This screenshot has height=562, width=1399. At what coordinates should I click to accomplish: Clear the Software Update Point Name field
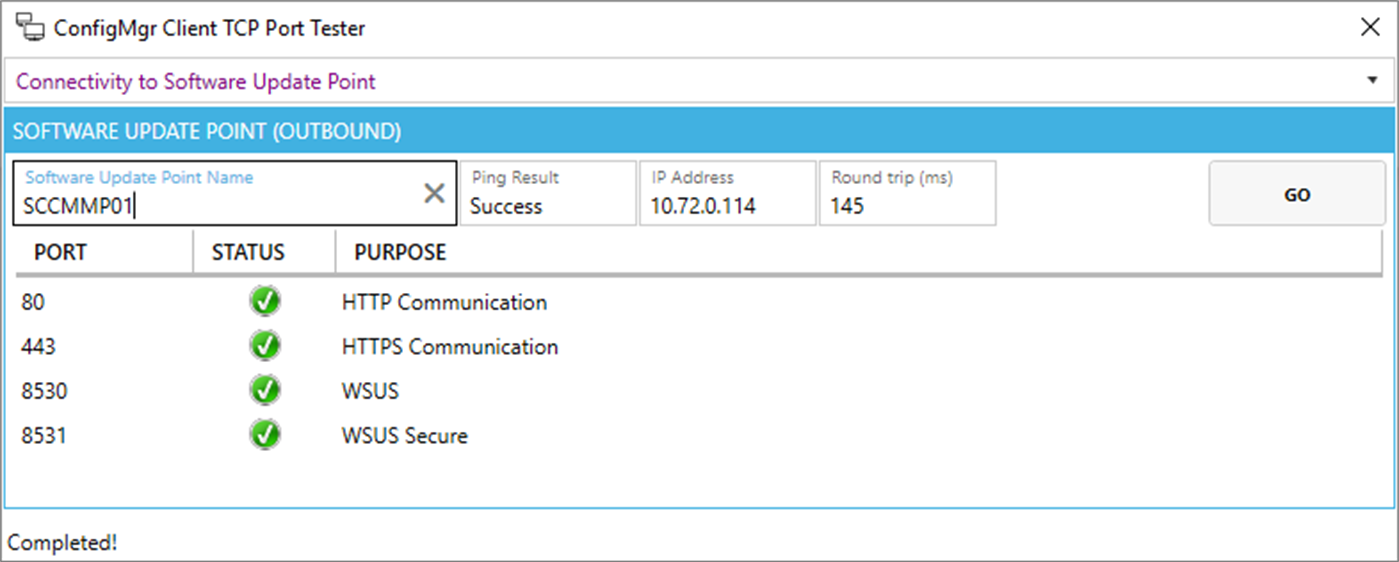(434, 194)
